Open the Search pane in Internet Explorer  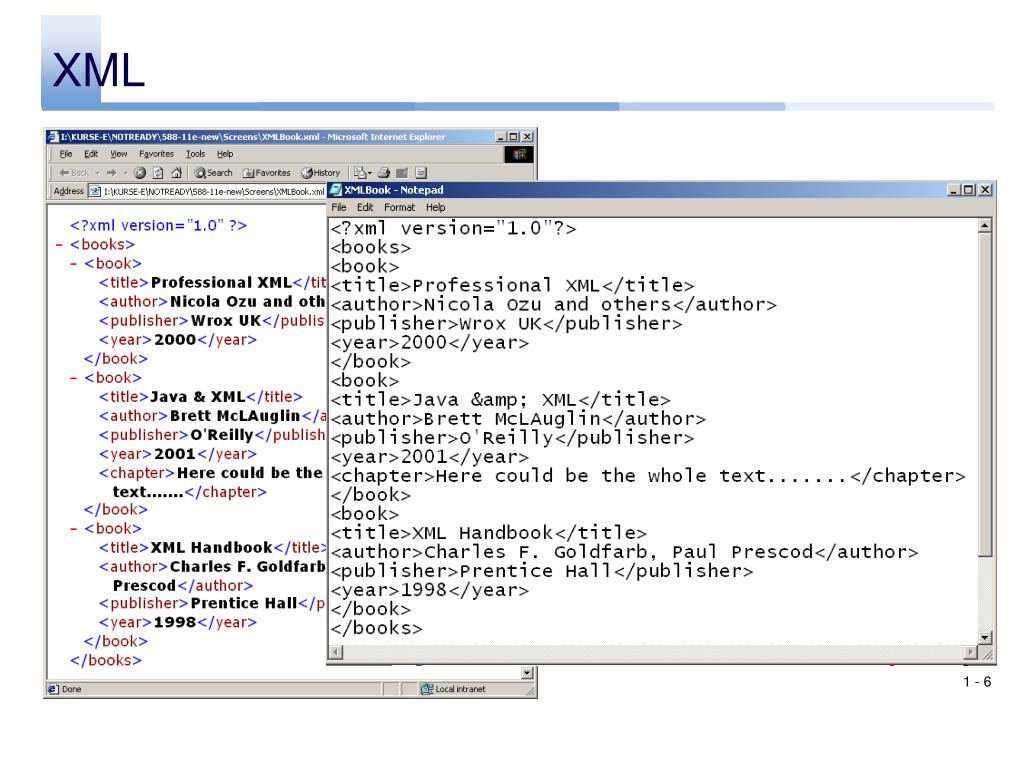(213, 173)
